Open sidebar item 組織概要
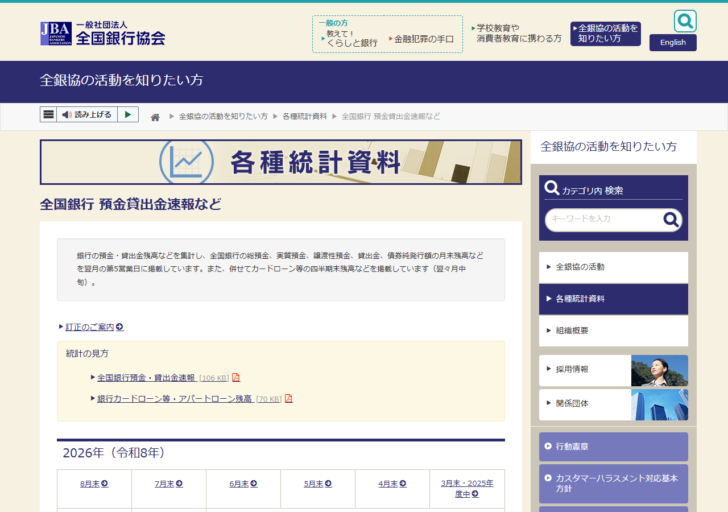 click(x=613, y=331)
